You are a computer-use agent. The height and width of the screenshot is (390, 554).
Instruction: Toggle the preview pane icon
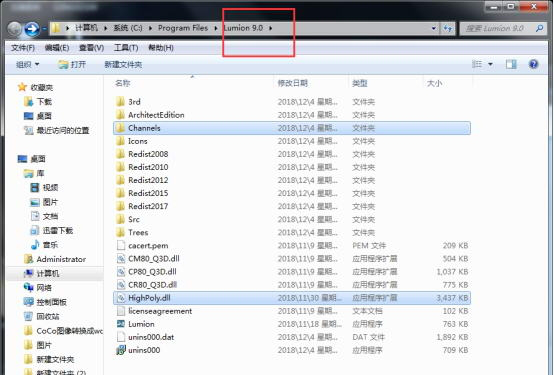point(511,64)
